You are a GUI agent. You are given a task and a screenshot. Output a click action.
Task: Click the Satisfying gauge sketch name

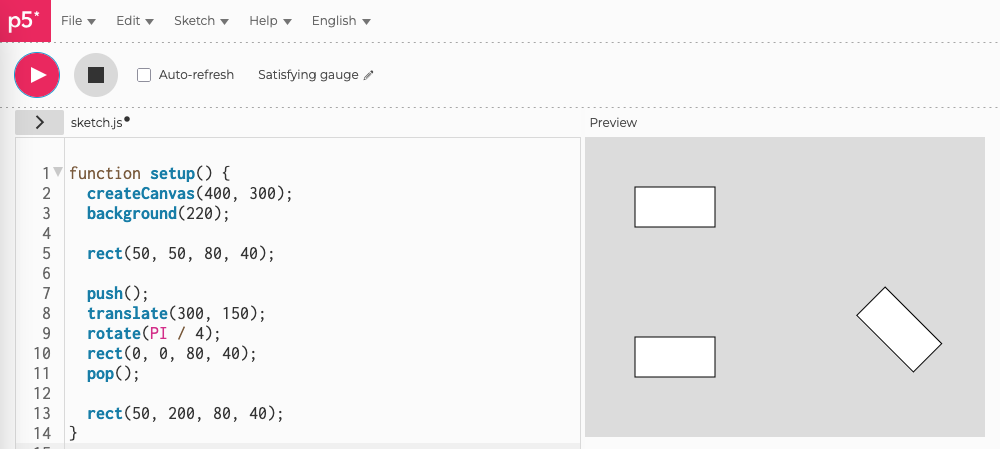[x=308, y=75]
